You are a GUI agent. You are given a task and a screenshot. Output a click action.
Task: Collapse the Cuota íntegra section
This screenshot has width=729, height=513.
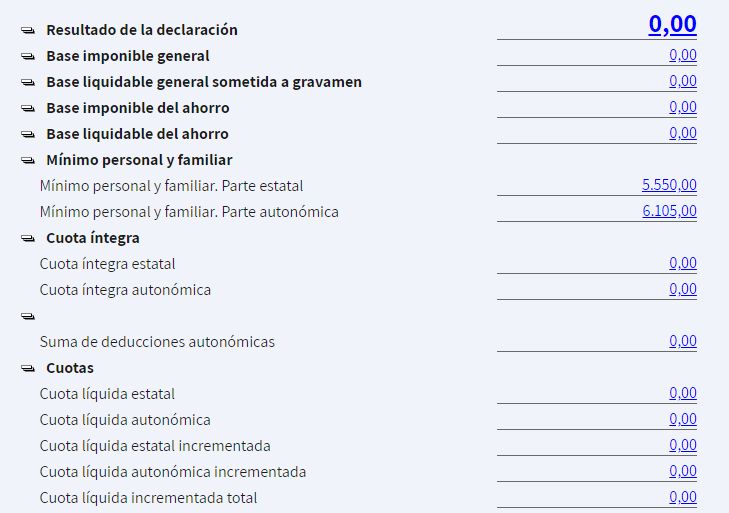coord(28,239)
